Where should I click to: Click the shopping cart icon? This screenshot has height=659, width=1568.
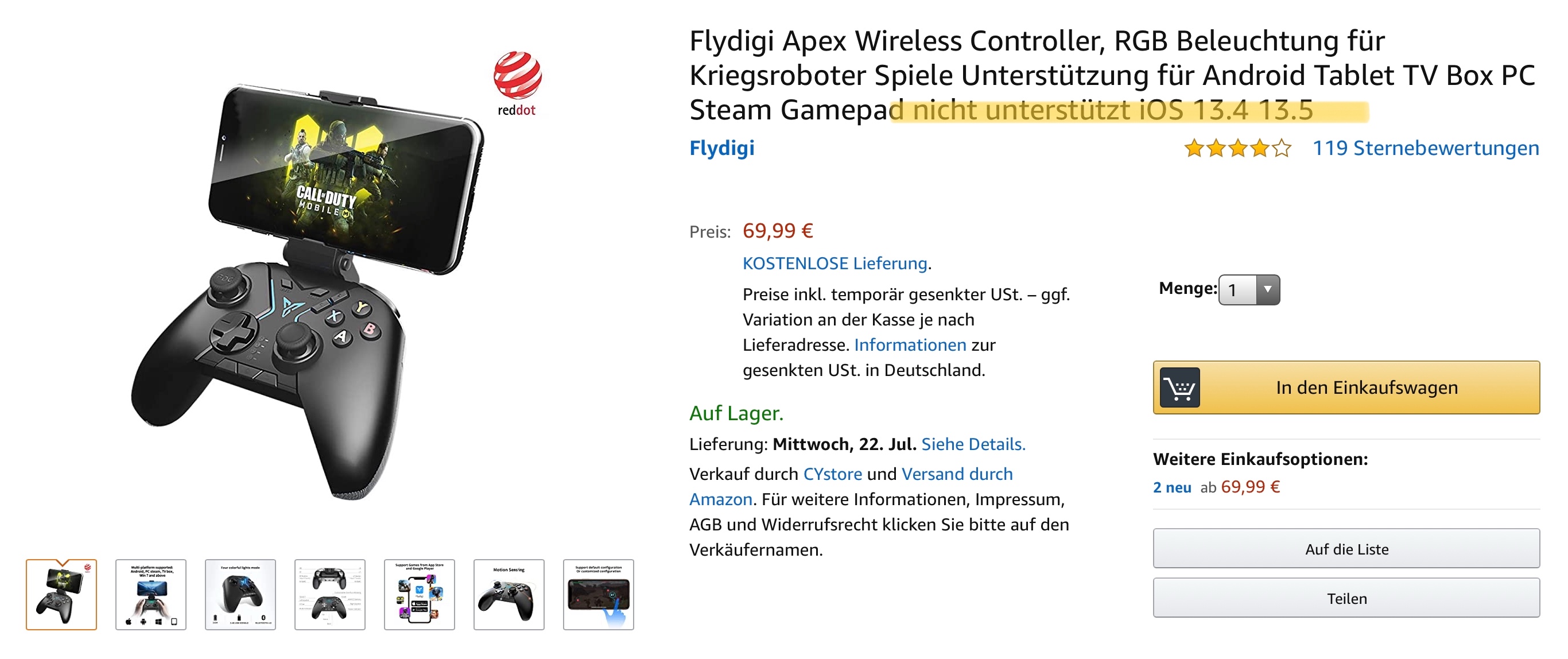[1179, 387]
